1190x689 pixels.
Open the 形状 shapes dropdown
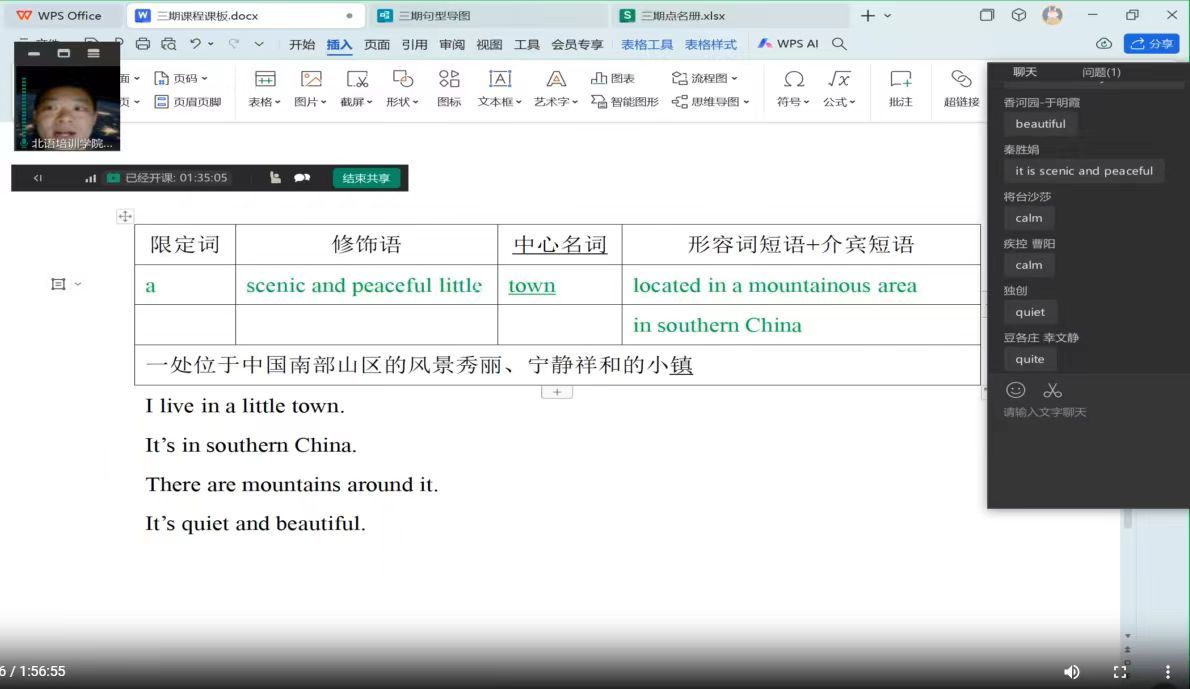click(402, 102)
